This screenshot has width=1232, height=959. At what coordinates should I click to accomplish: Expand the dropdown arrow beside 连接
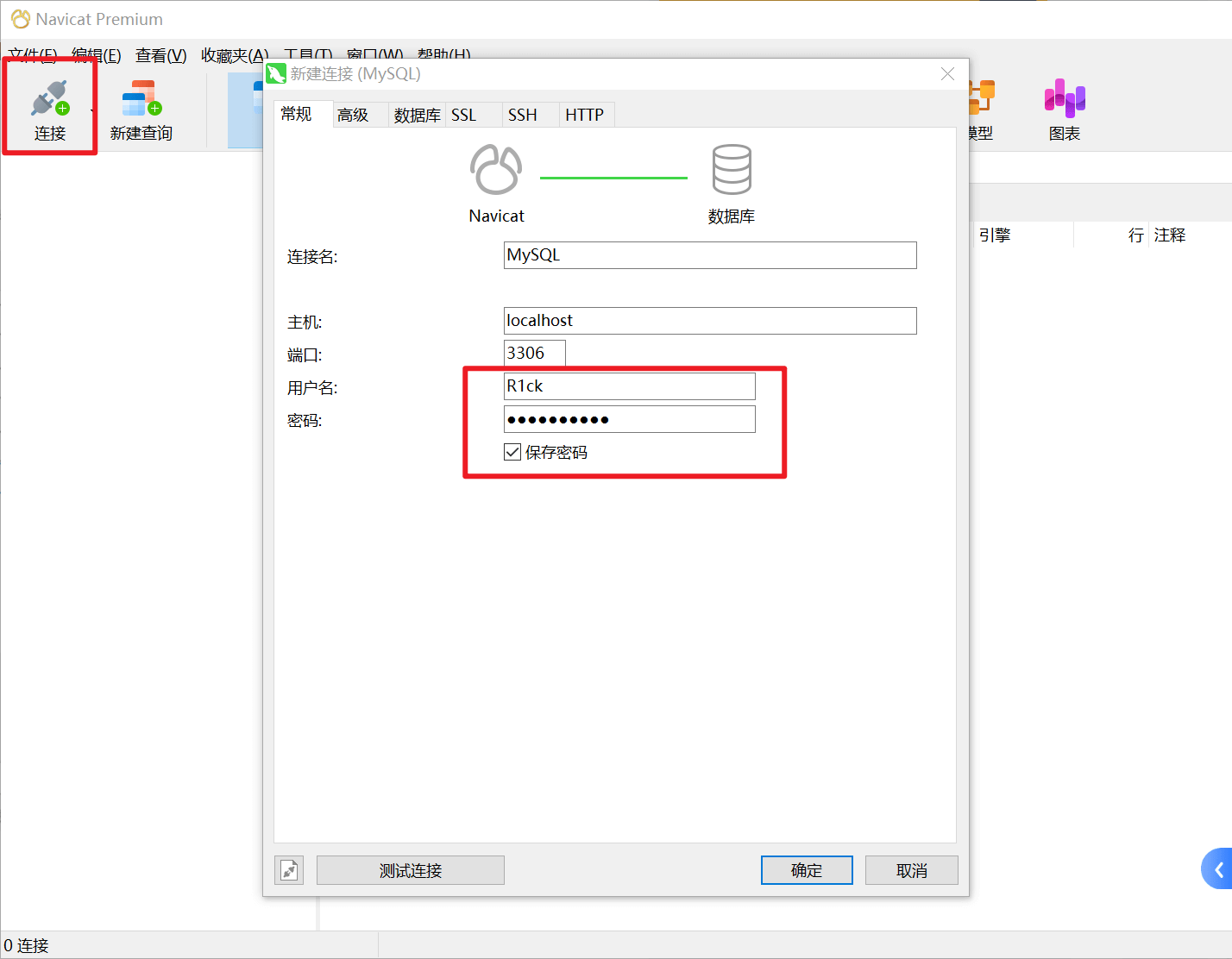(92, 110)
